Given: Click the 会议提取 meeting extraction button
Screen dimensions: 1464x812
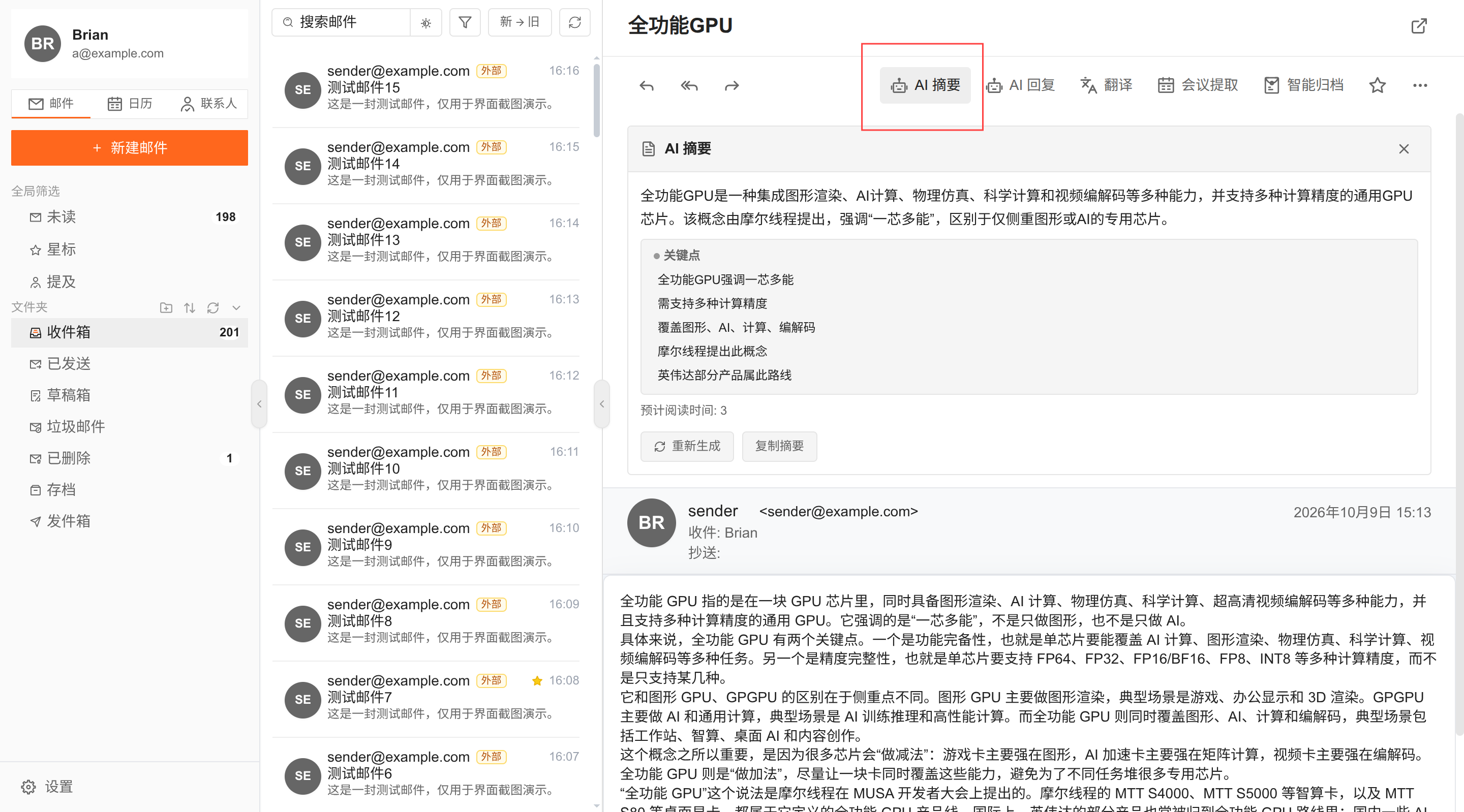Looking at the screenshot, I should pyautogui.click(x=1198, y=85).
